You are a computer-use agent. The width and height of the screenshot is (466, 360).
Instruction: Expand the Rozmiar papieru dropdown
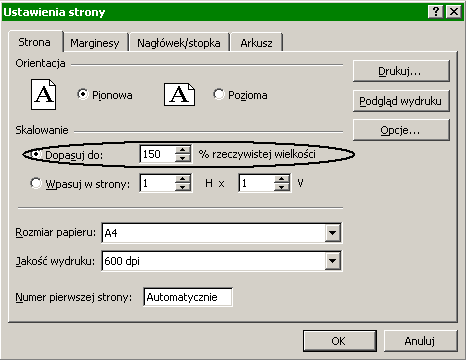[x=333, y=232]
